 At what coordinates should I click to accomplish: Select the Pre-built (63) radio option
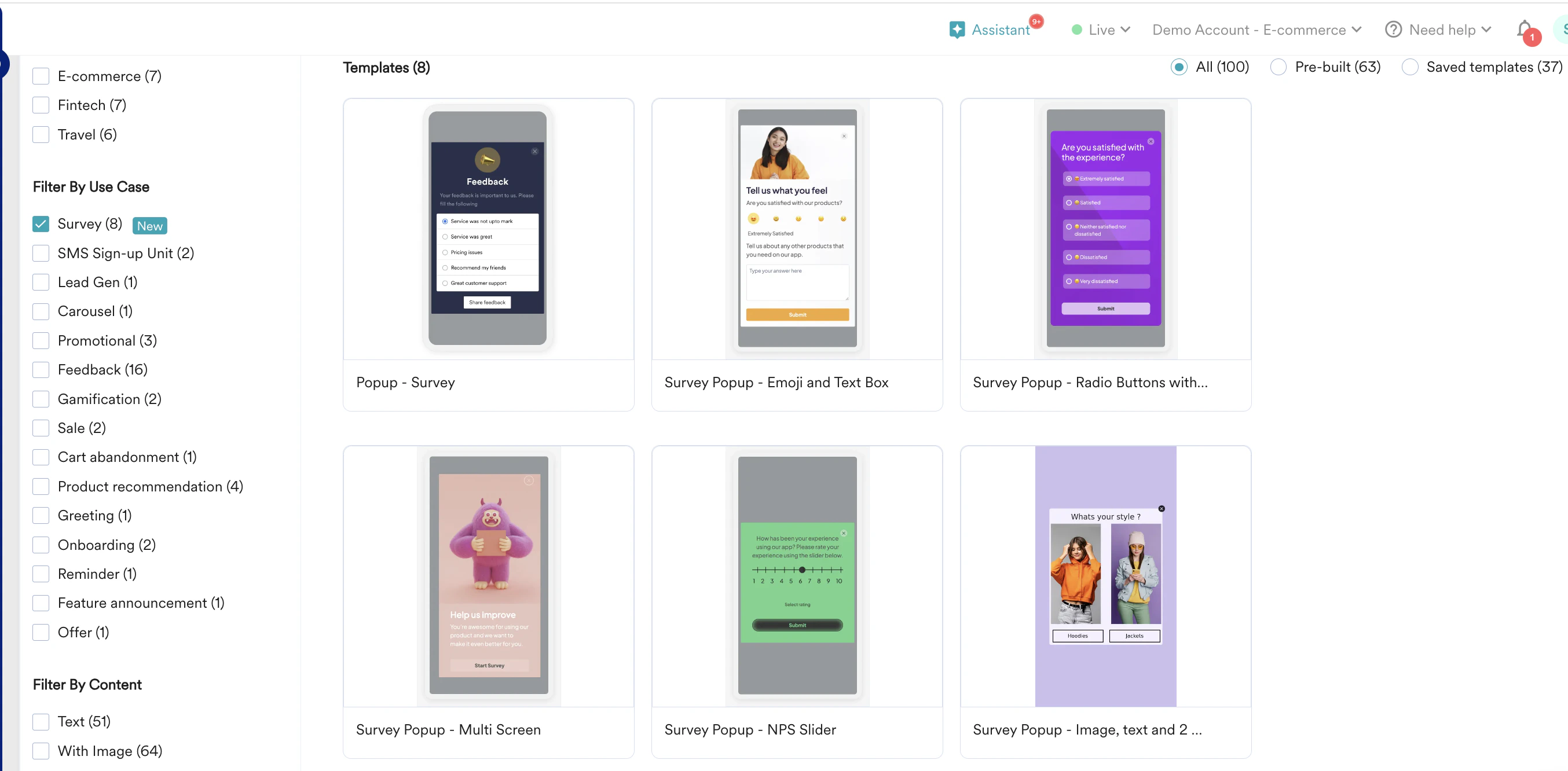pos(1278,67)
